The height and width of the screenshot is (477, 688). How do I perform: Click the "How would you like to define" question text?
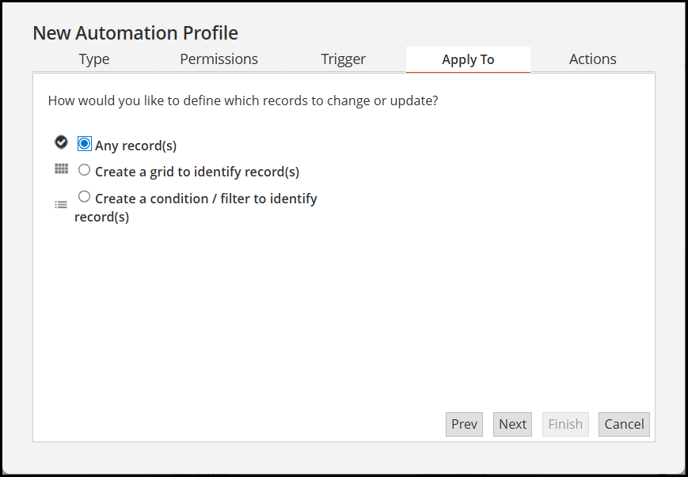(x=243, y=100)
